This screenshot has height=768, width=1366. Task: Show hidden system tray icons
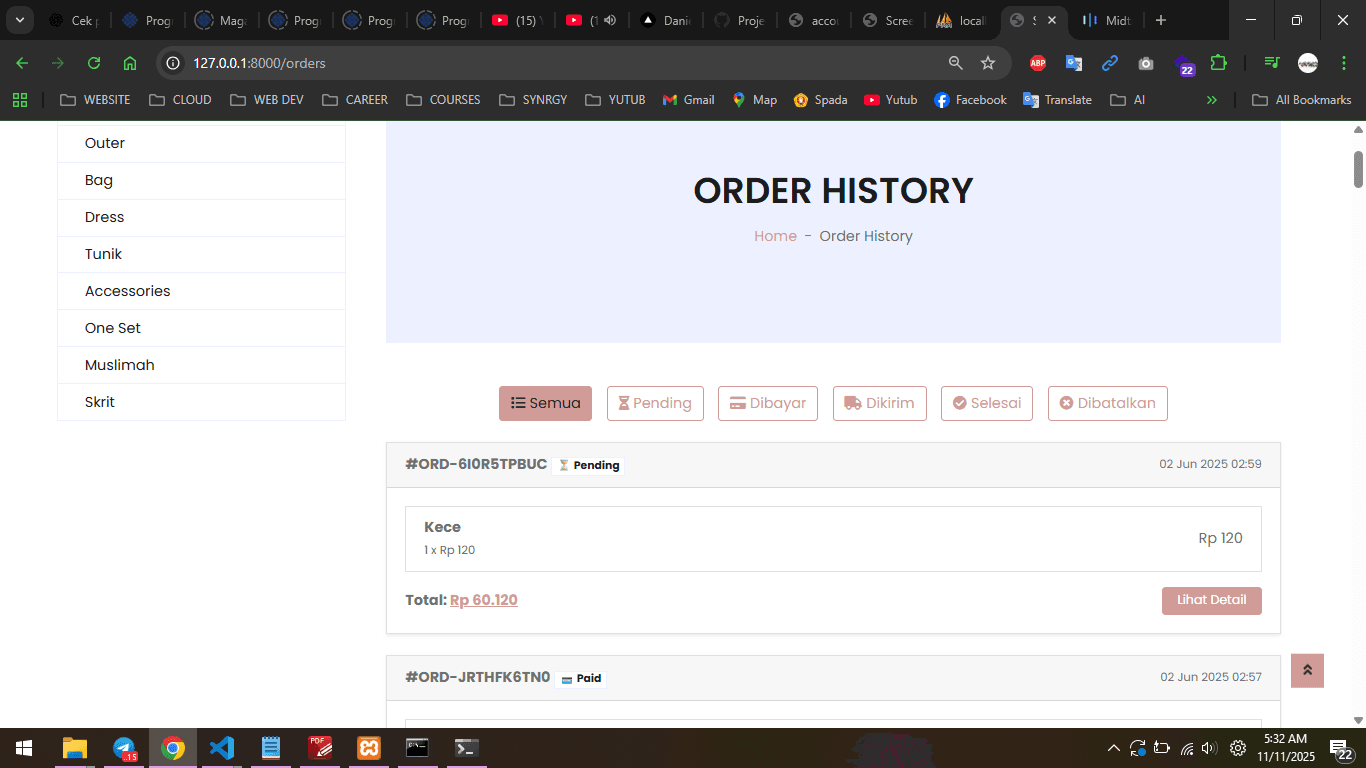tap(1113, 747)
